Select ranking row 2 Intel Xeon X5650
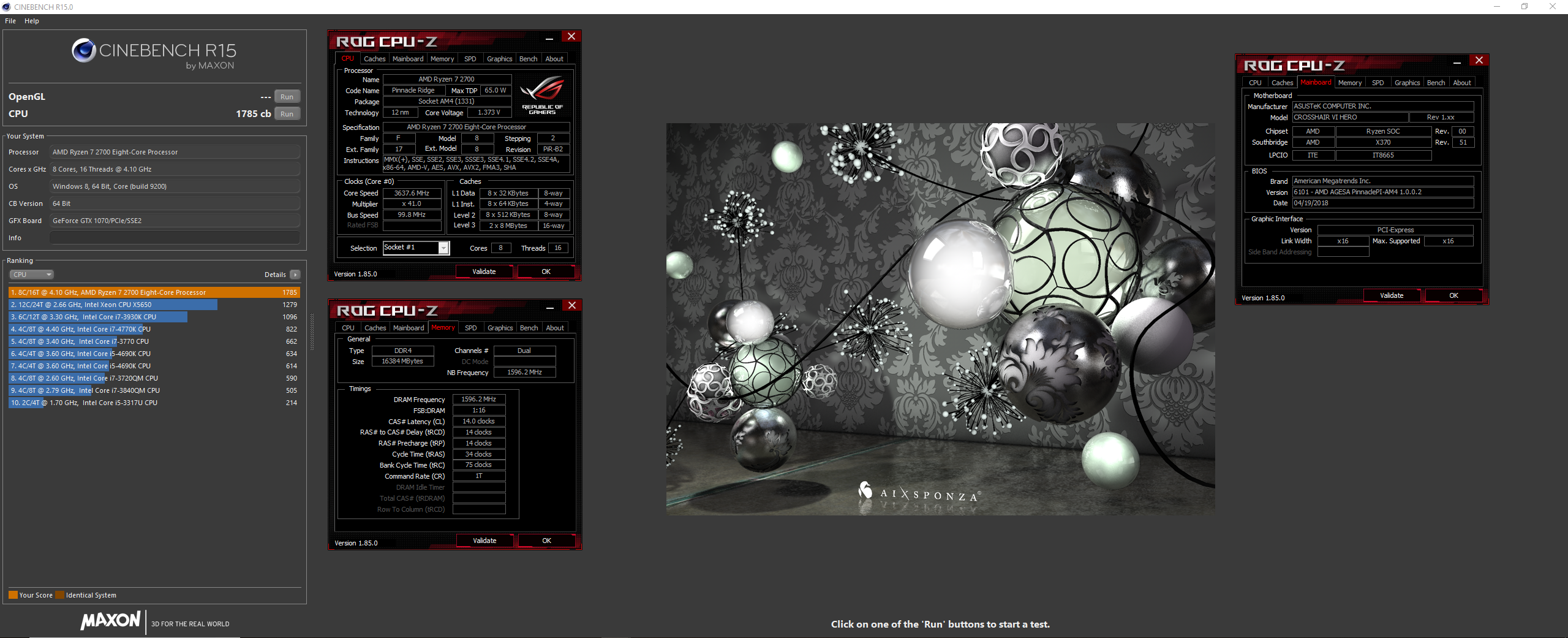The image size is (1568, 638). click(x=154, y=305)
